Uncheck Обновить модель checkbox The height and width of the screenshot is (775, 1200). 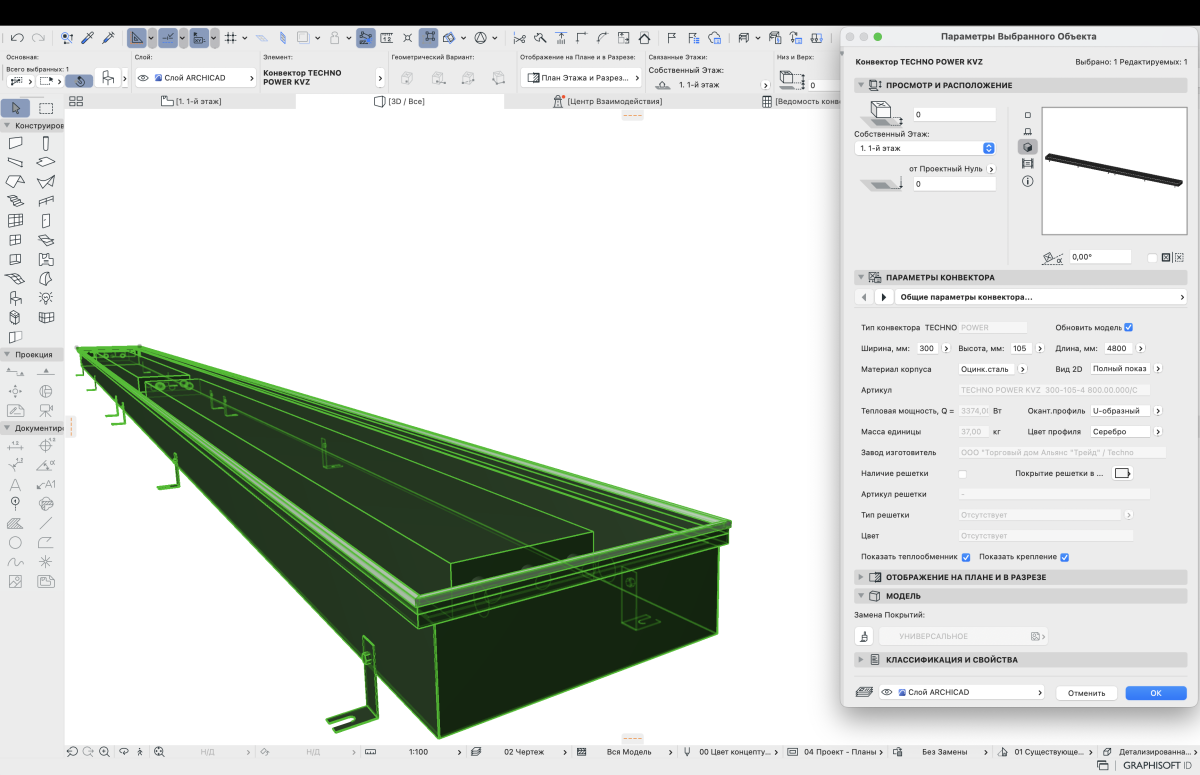pos(1128,327)
